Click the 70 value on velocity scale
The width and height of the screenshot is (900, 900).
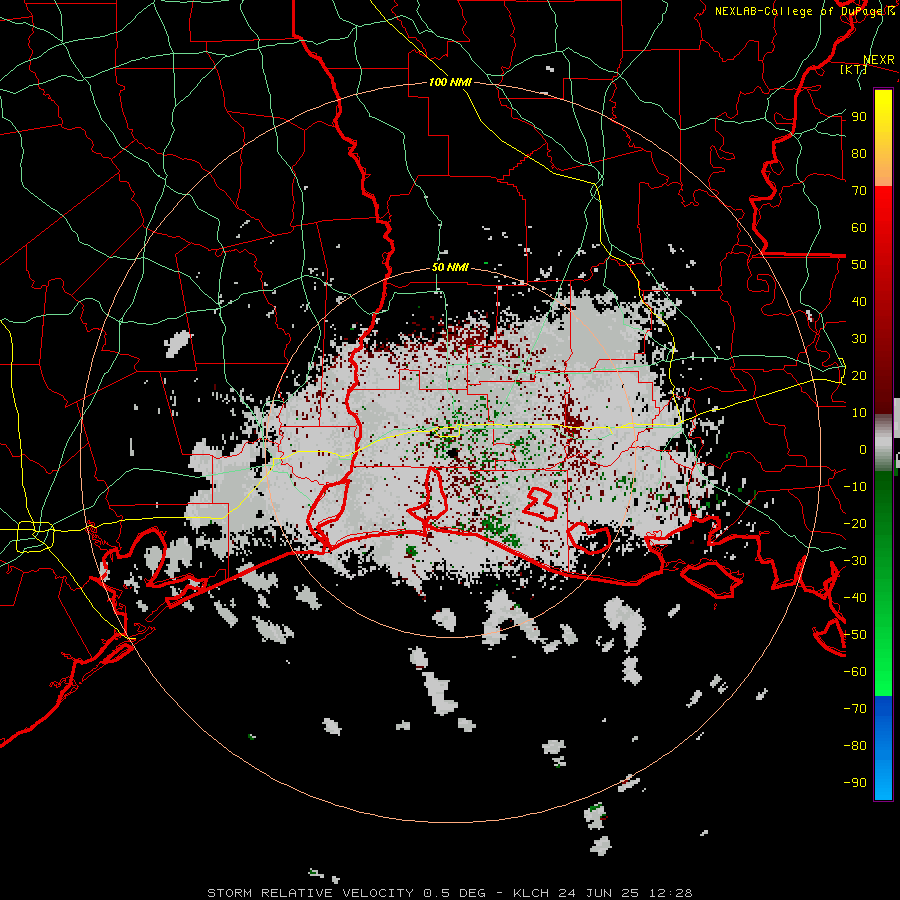(x=859, y=191)
